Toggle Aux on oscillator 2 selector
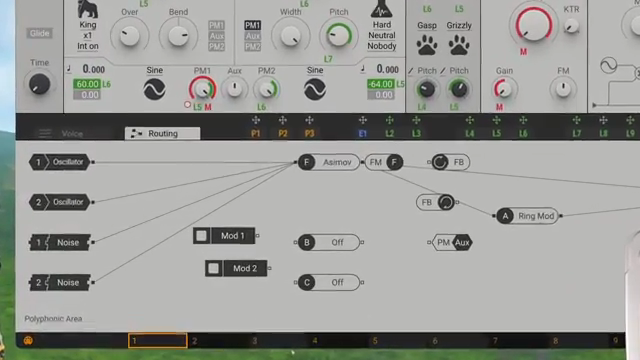The height and width of the screenshot is (360, 640). pyautogui.click(x=252, y=36)
